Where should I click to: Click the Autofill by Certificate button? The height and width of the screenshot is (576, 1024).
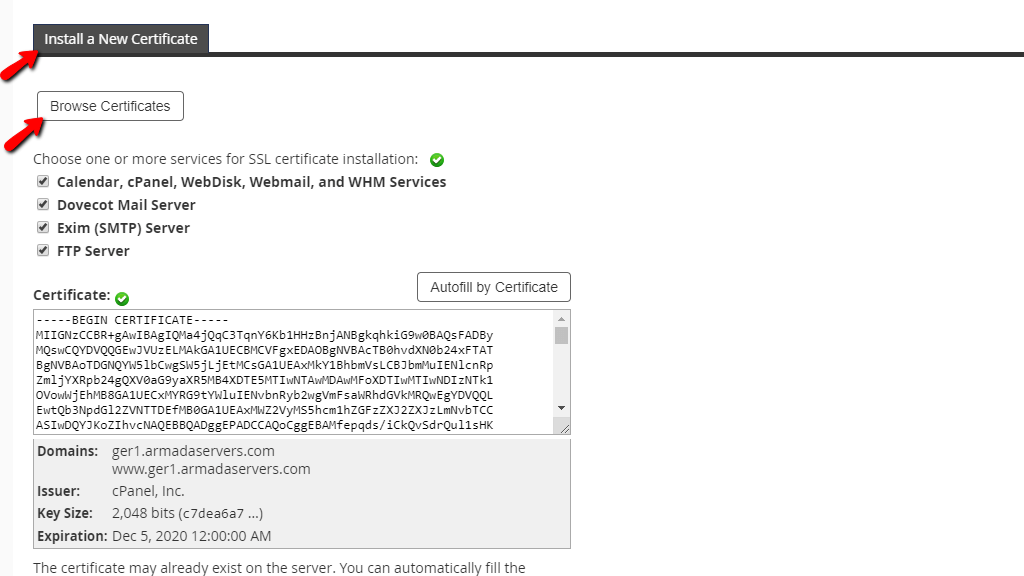494,287
